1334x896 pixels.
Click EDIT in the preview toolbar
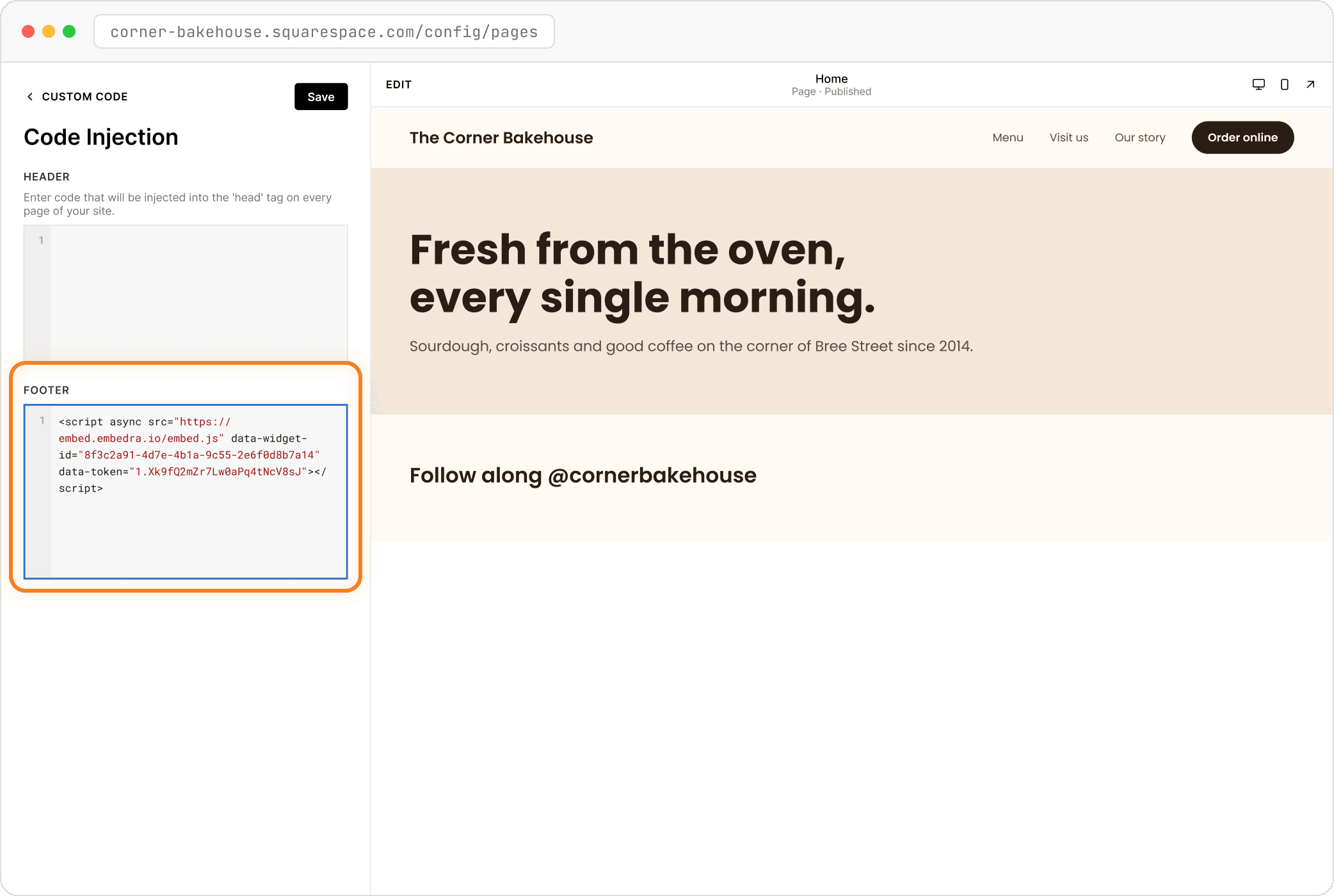tap(399, 84)
